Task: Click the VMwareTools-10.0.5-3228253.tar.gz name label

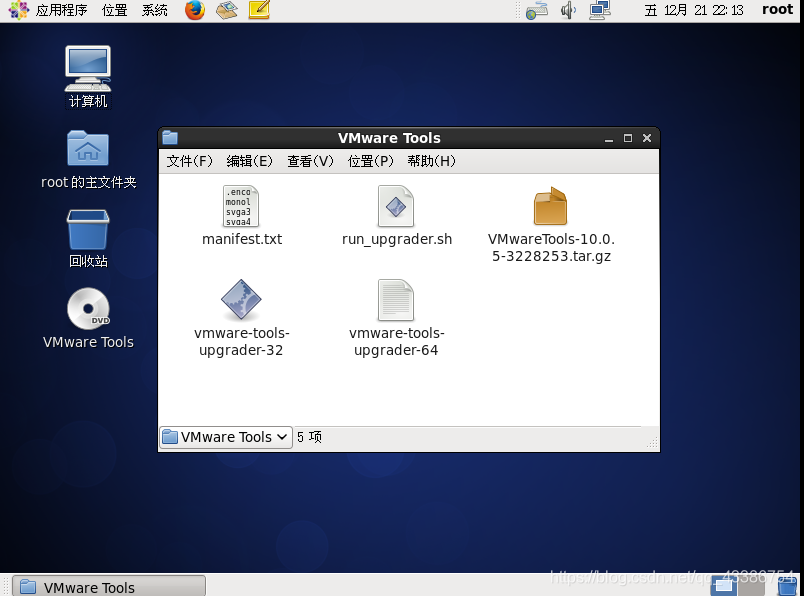Action: tap(551, 248)
